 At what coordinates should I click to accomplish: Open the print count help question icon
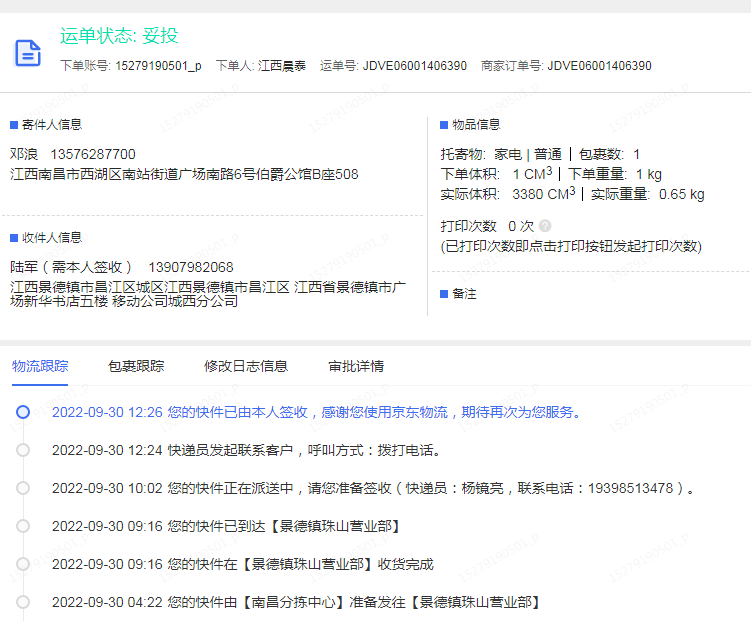(545, 226)
